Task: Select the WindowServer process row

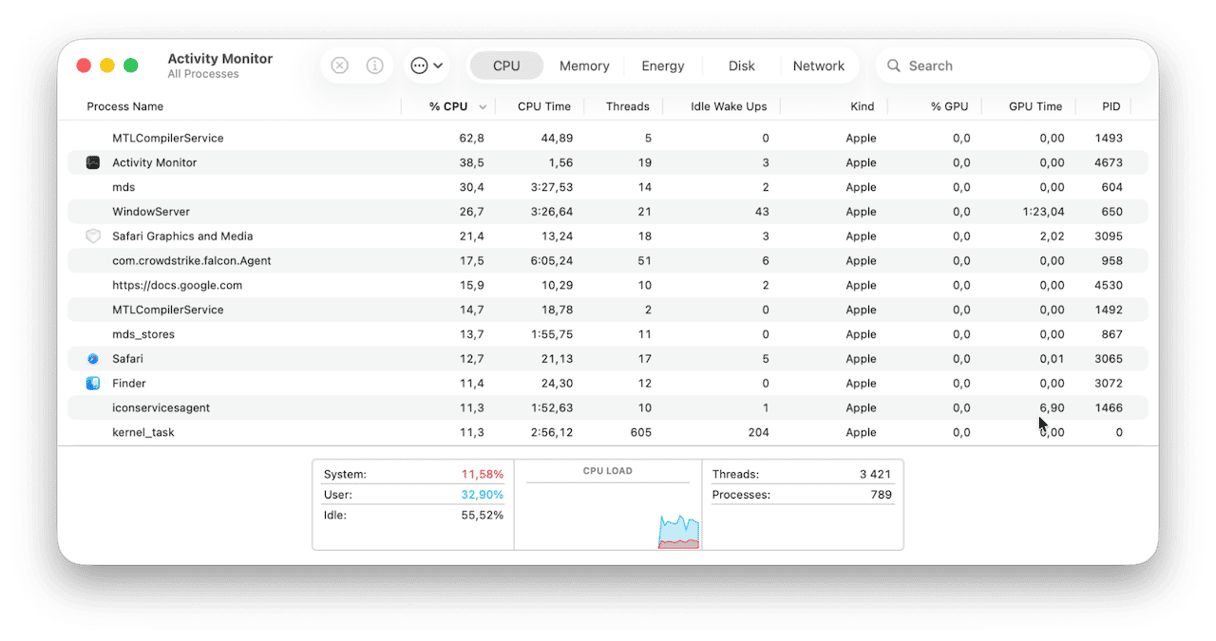Action: pyautogui.click(x=608, y=212)
